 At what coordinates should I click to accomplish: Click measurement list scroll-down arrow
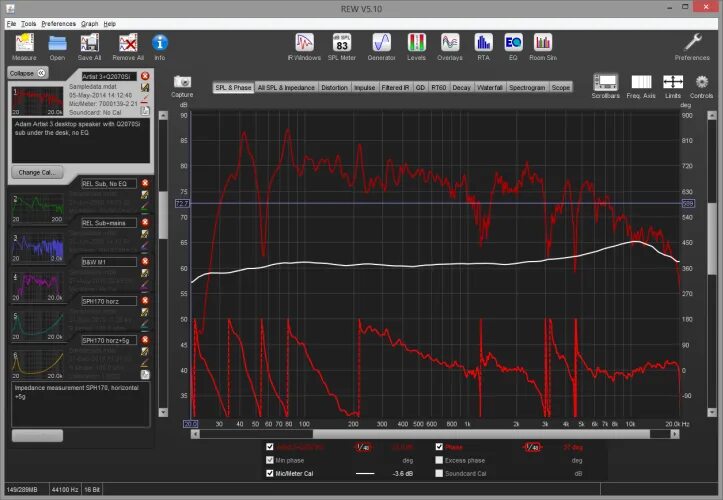[163, 412]
